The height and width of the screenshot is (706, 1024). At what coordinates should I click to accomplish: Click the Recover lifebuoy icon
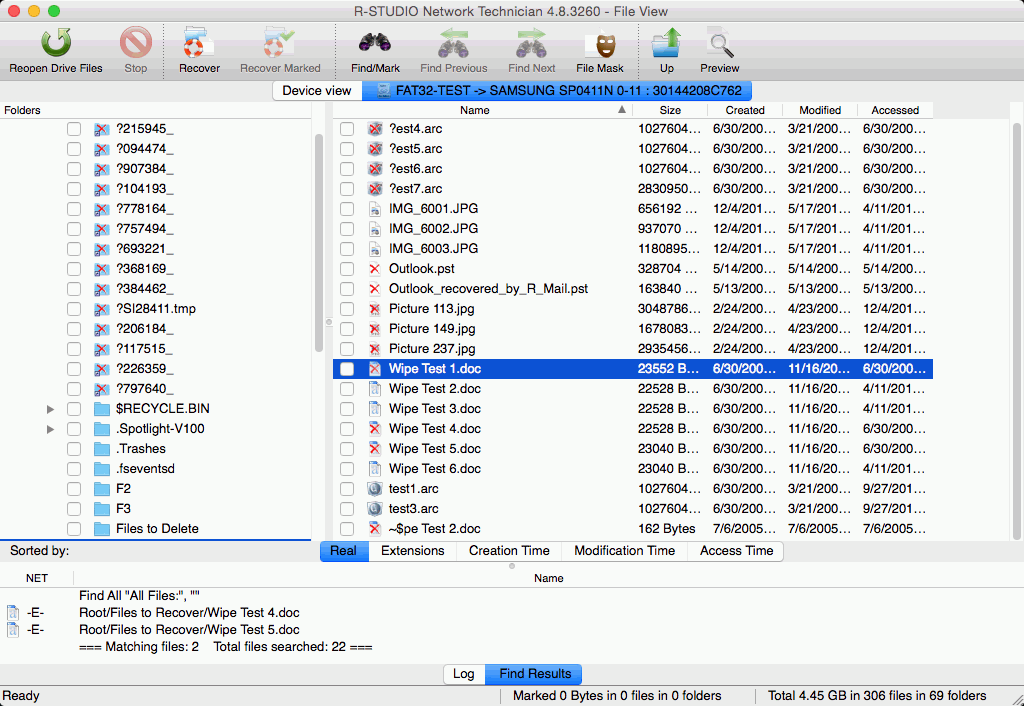(x=199, y=43)
